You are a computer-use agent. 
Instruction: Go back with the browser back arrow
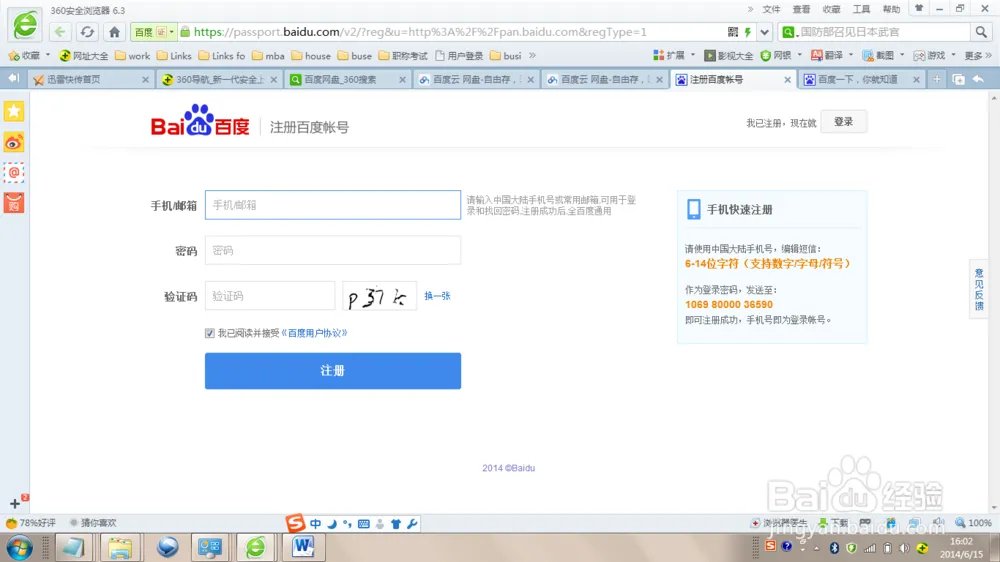59,32
